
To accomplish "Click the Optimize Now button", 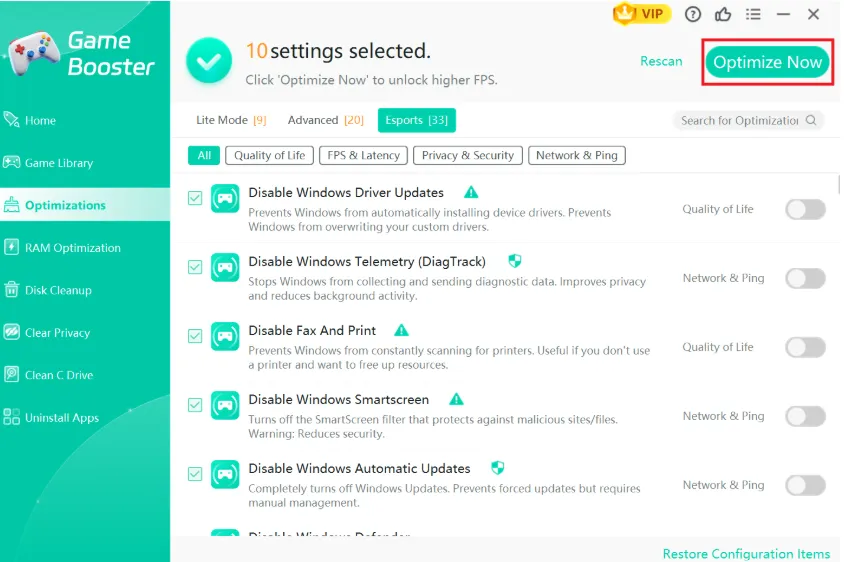I will 768,62.
